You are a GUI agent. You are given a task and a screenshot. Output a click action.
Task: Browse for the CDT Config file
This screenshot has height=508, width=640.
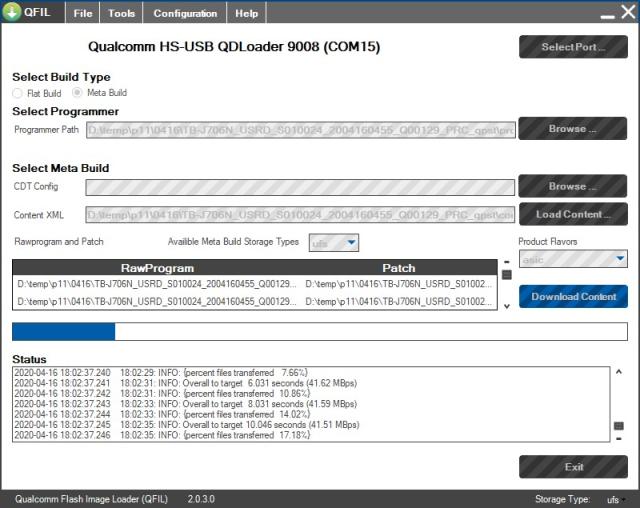(573, 186)
